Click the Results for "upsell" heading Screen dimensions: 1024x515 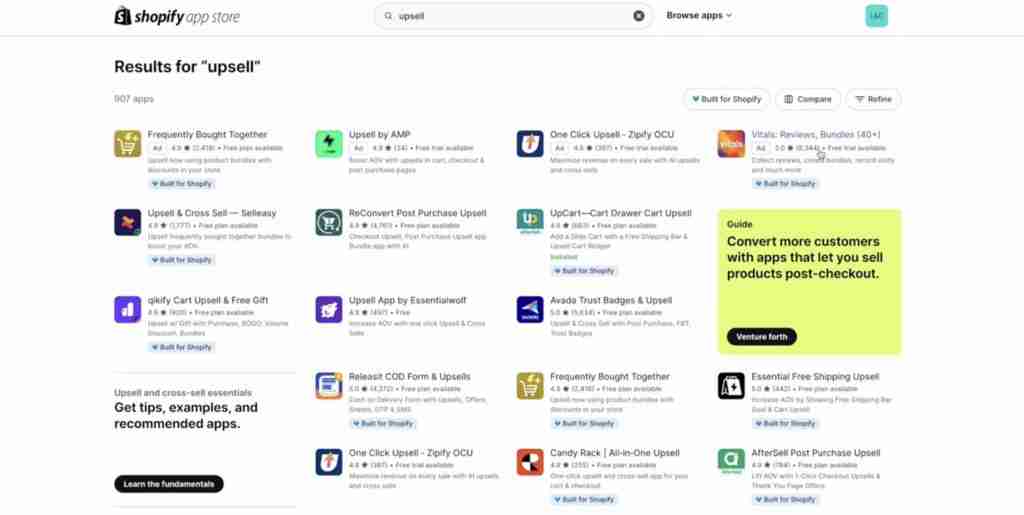pyautogui.click(x=187, y=67)
